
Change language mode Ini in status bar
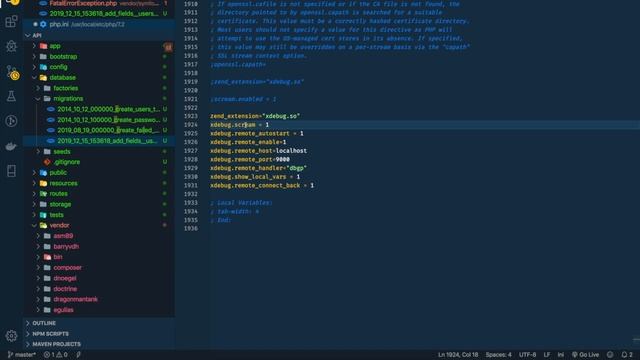(561, 355)
